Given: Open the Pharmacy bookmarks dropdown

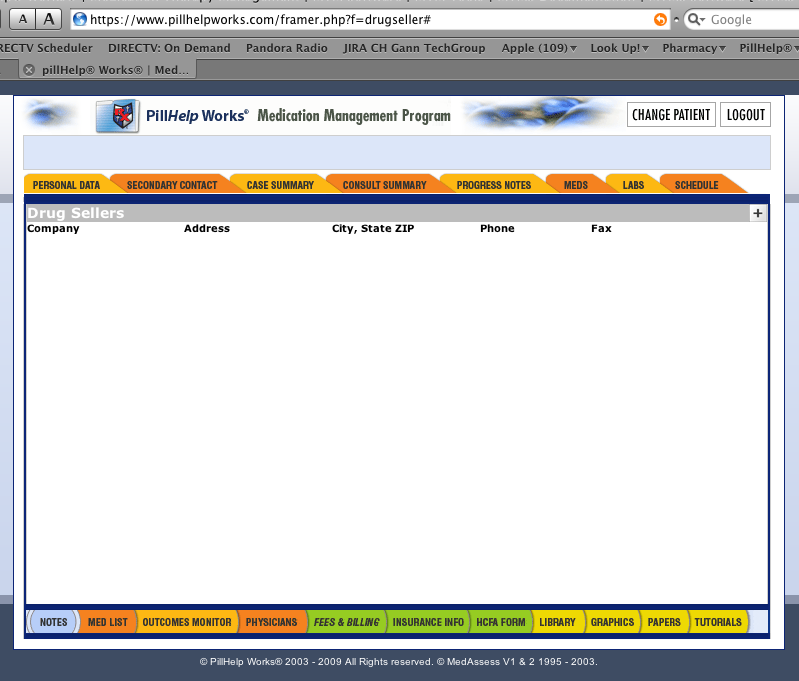Looking at the screenshot, I should tap(694, 47).
